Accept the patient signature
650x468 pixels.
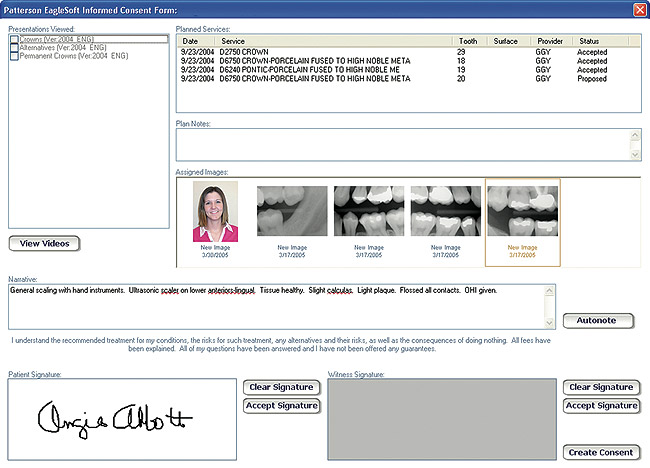[x=281, y=406]
